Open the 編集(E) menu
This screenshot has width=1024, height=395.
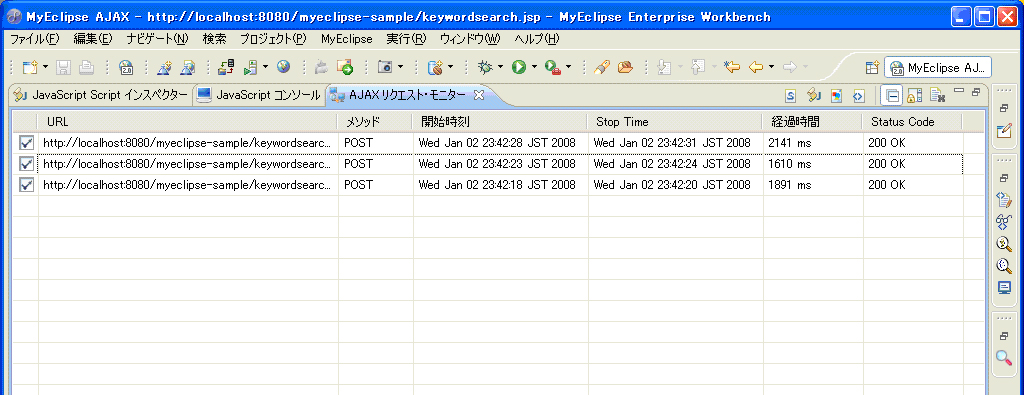93,39
